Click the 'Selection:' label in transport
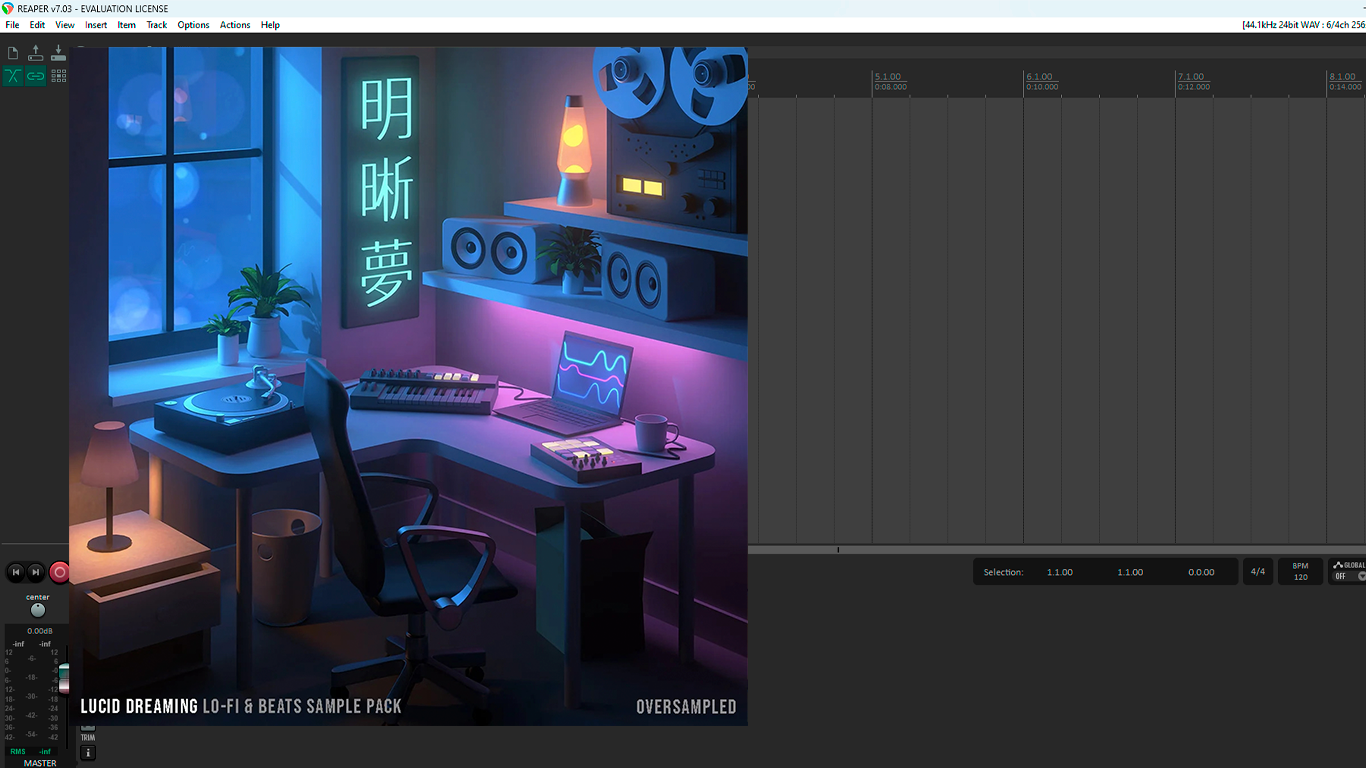The height and width of the screenshot is (768, 1366). click(x=1003, y=572)
